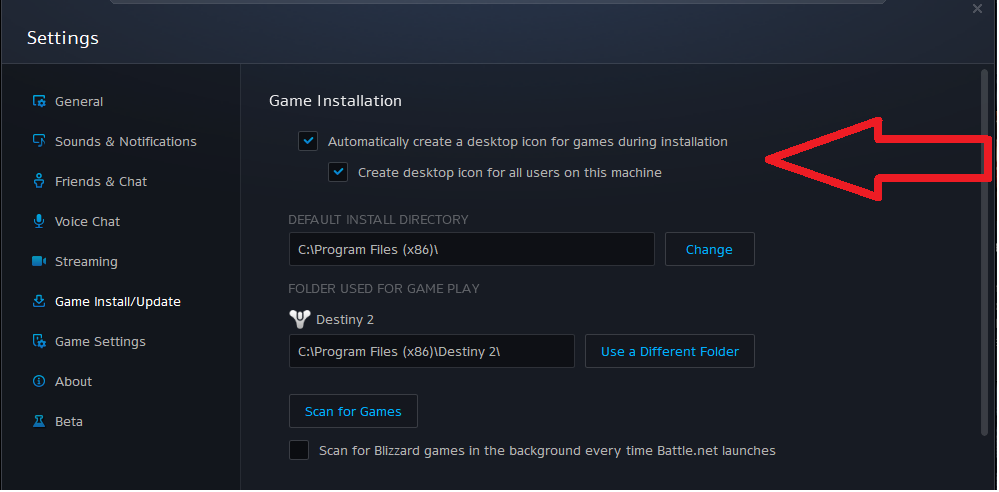Click the Sounds & Notifications icon
The height and width of the screenshot is (492, 999).
pos(40,141)
